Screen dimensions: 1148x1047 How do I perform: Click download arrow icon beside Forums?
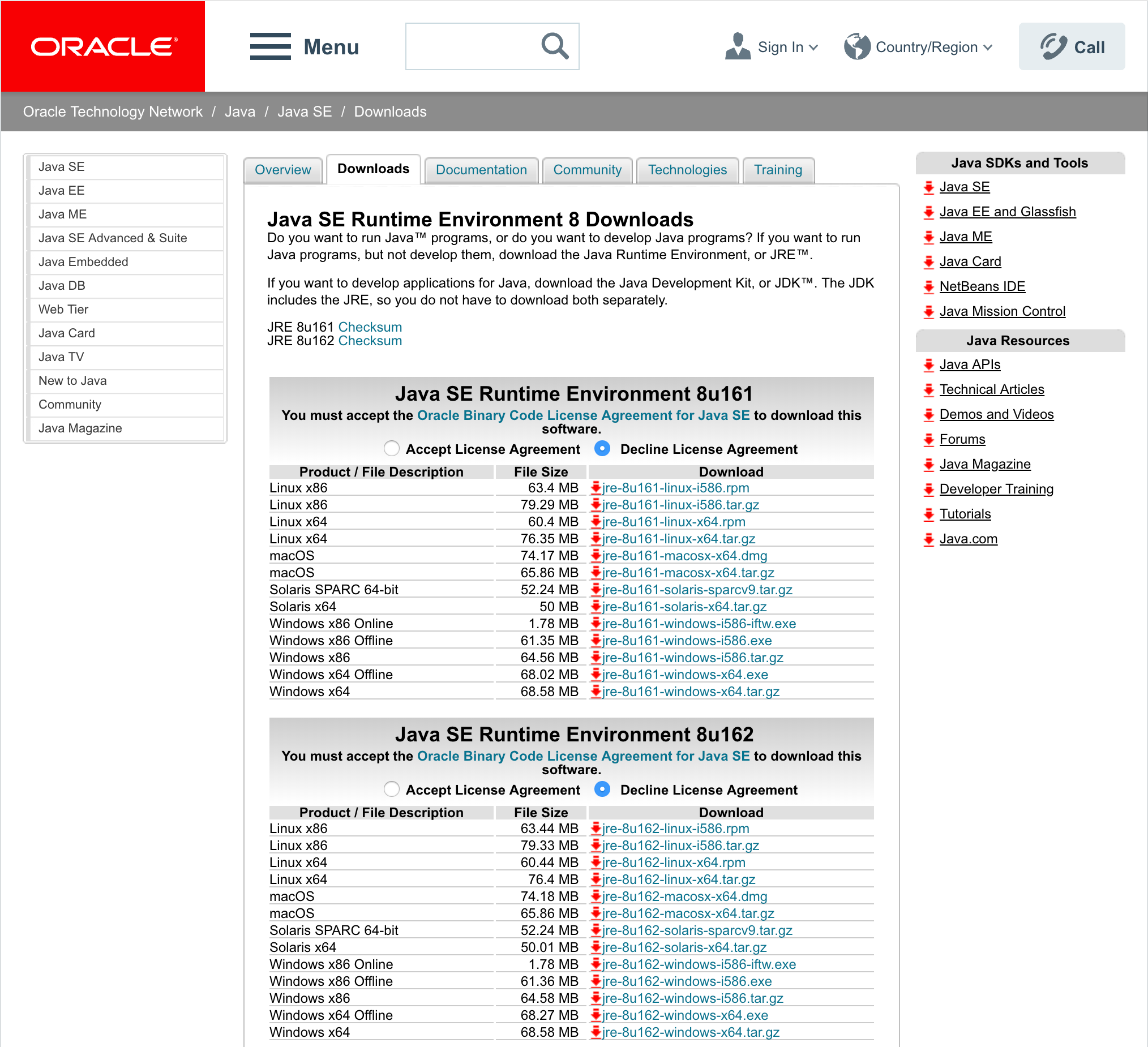click(x=929, y=440)
